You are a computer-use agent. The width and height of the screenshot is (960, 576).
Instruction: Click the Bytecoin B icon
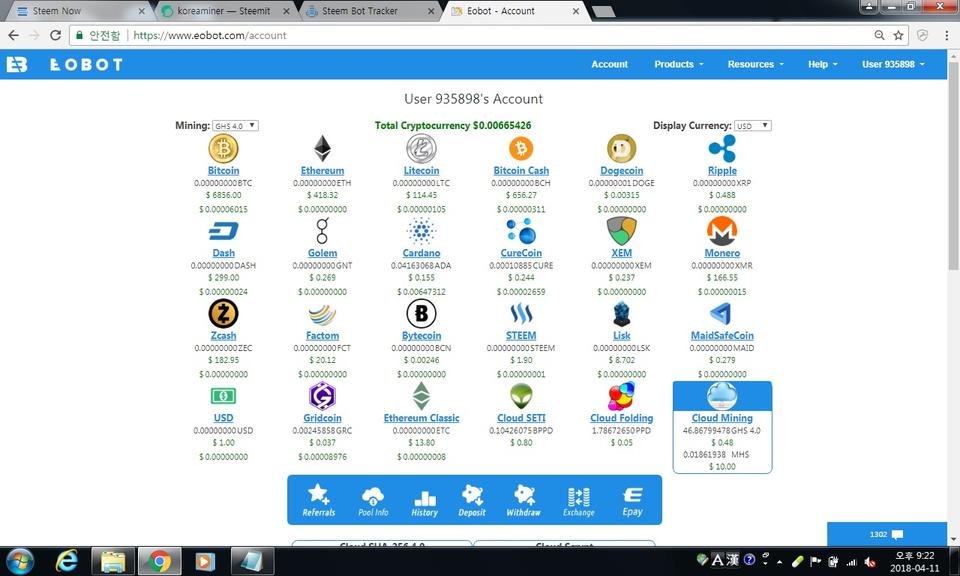[421, 314]
